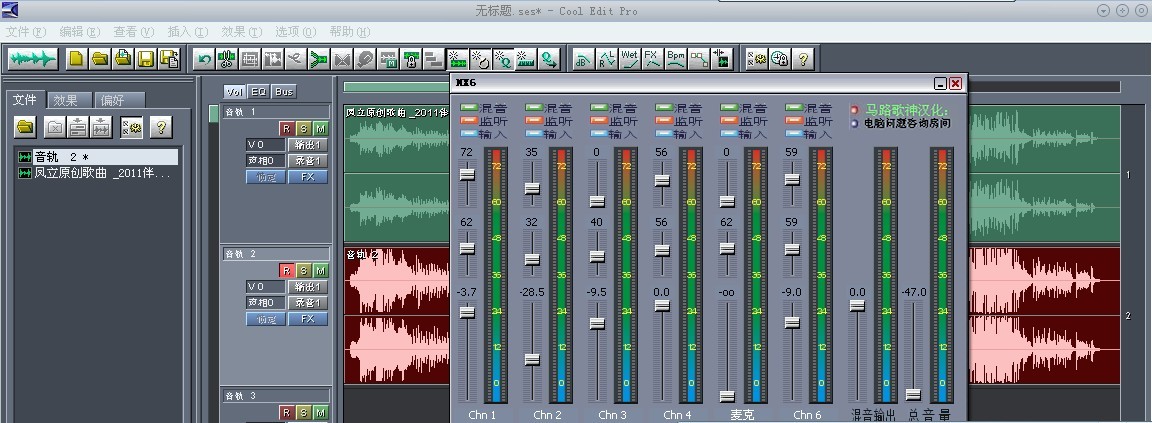Click the FX button on track 1

(307, 177)
